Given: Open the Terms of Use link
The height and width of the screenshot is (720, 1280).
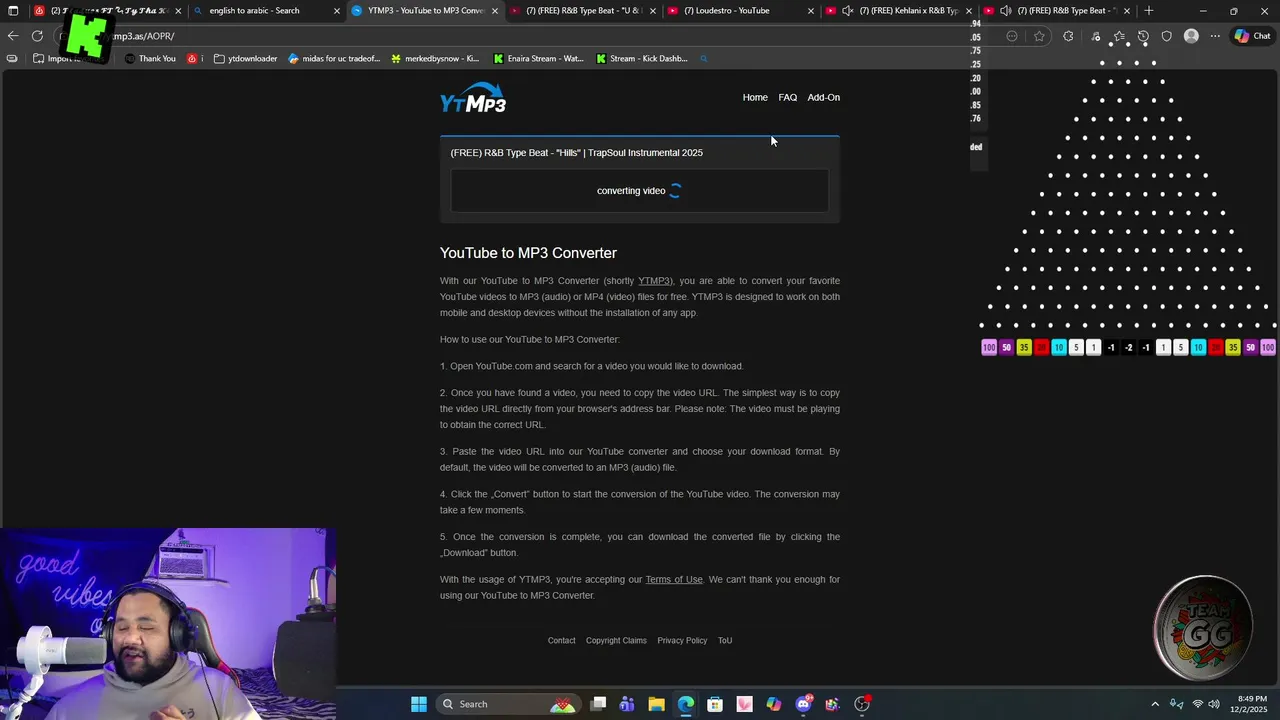Looking at the screenshot, I should tap(674, 579).
